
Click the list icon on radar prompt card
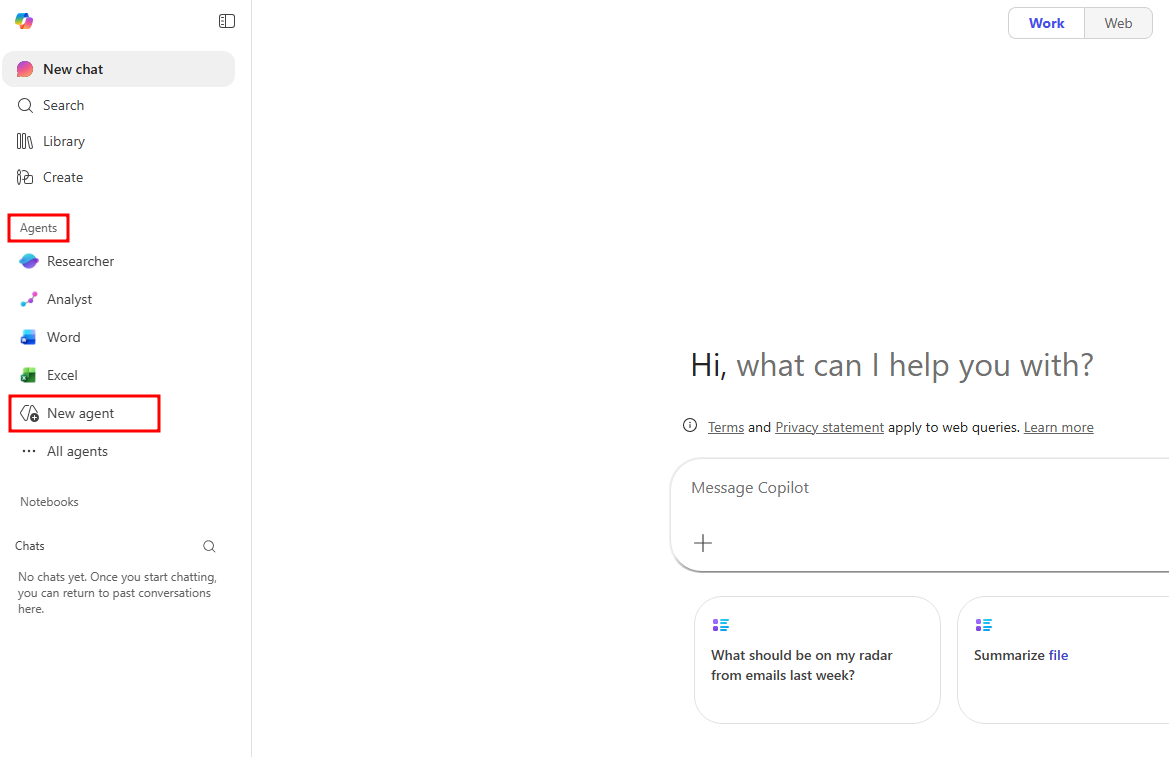click(x=720, y=625)
